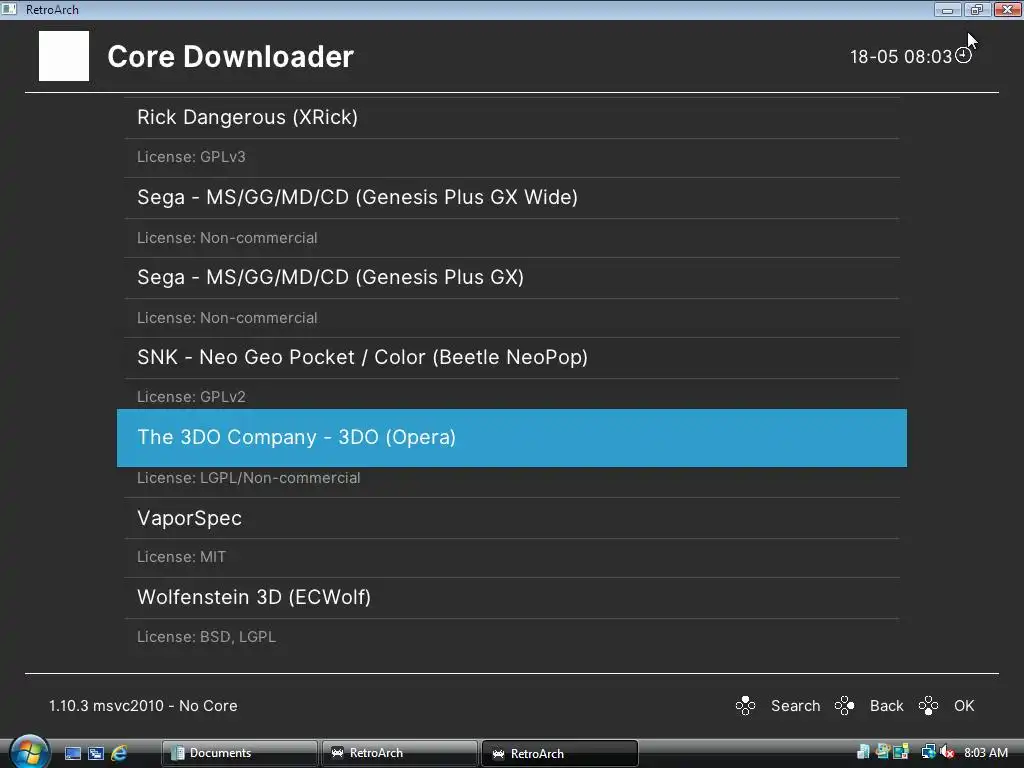Click the gamepad icon next to Back
Viewport: 1024px width, 768px height.
[844, 706]
